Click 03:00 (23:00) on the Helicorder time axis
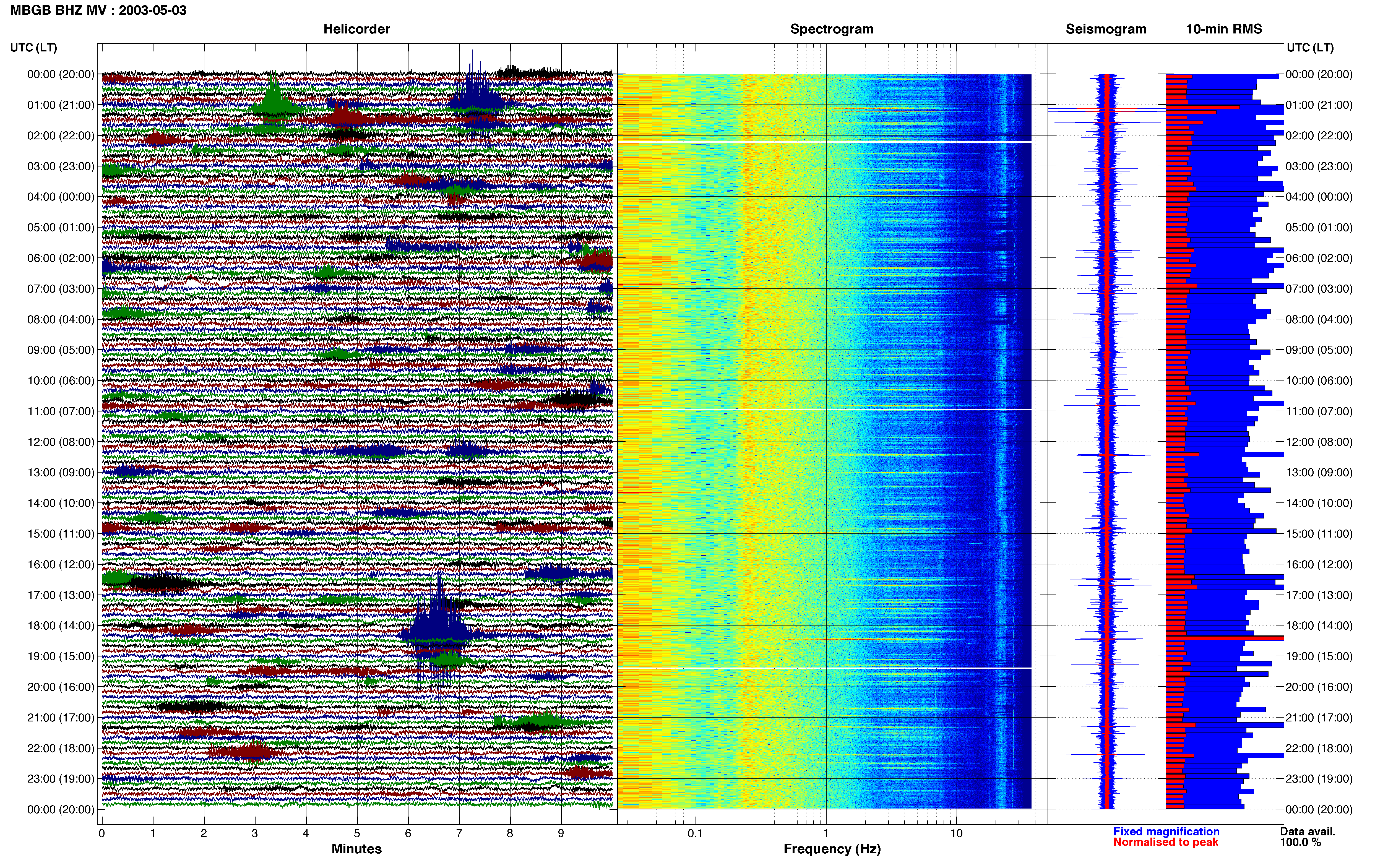This screenshot has height=868, width=1388. (61, 166)
